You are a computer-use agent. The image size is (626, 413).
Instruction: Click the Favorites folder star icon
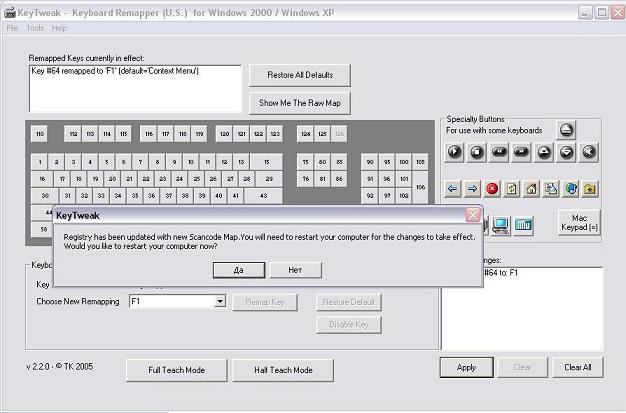590,189
